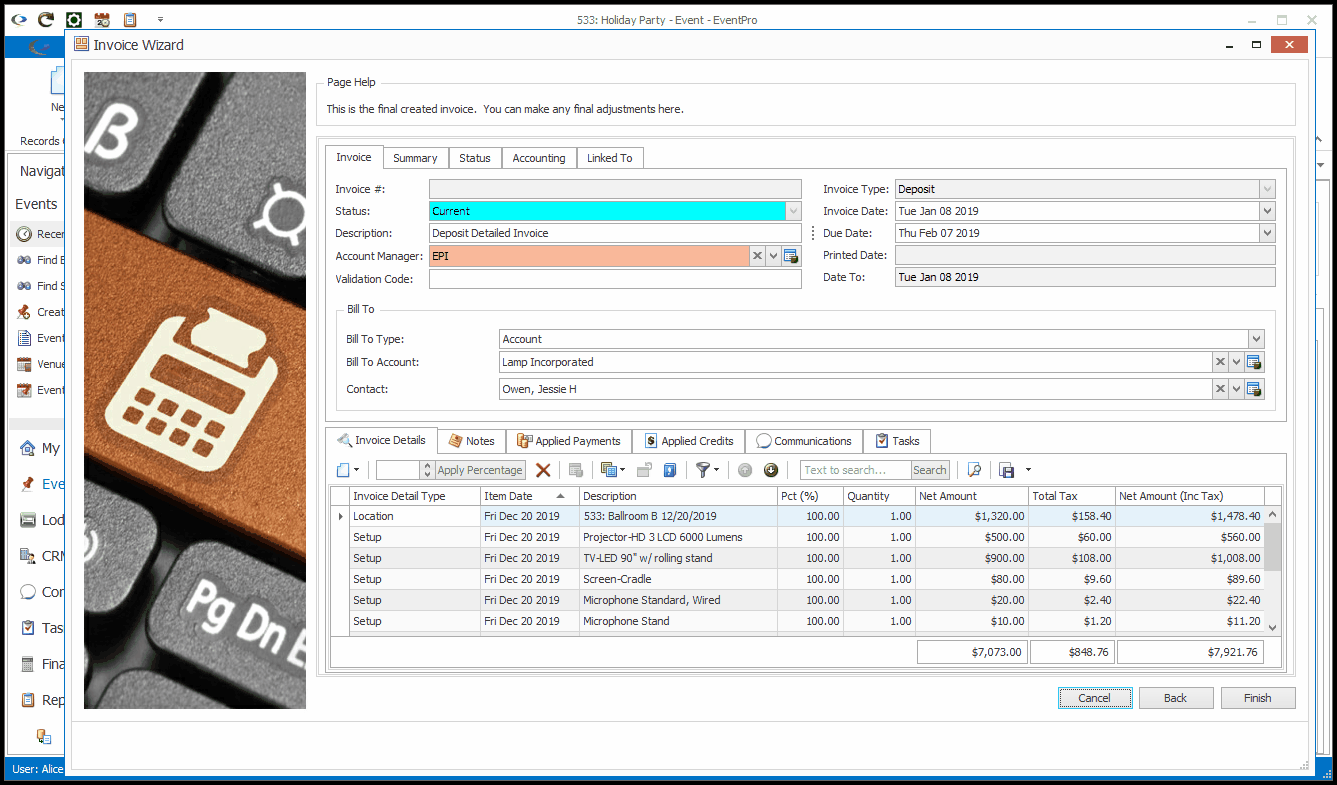Open Account Manager lookup icon
Image resolution: width=1337 pixels, height=785 pixels.
(791, 256)
